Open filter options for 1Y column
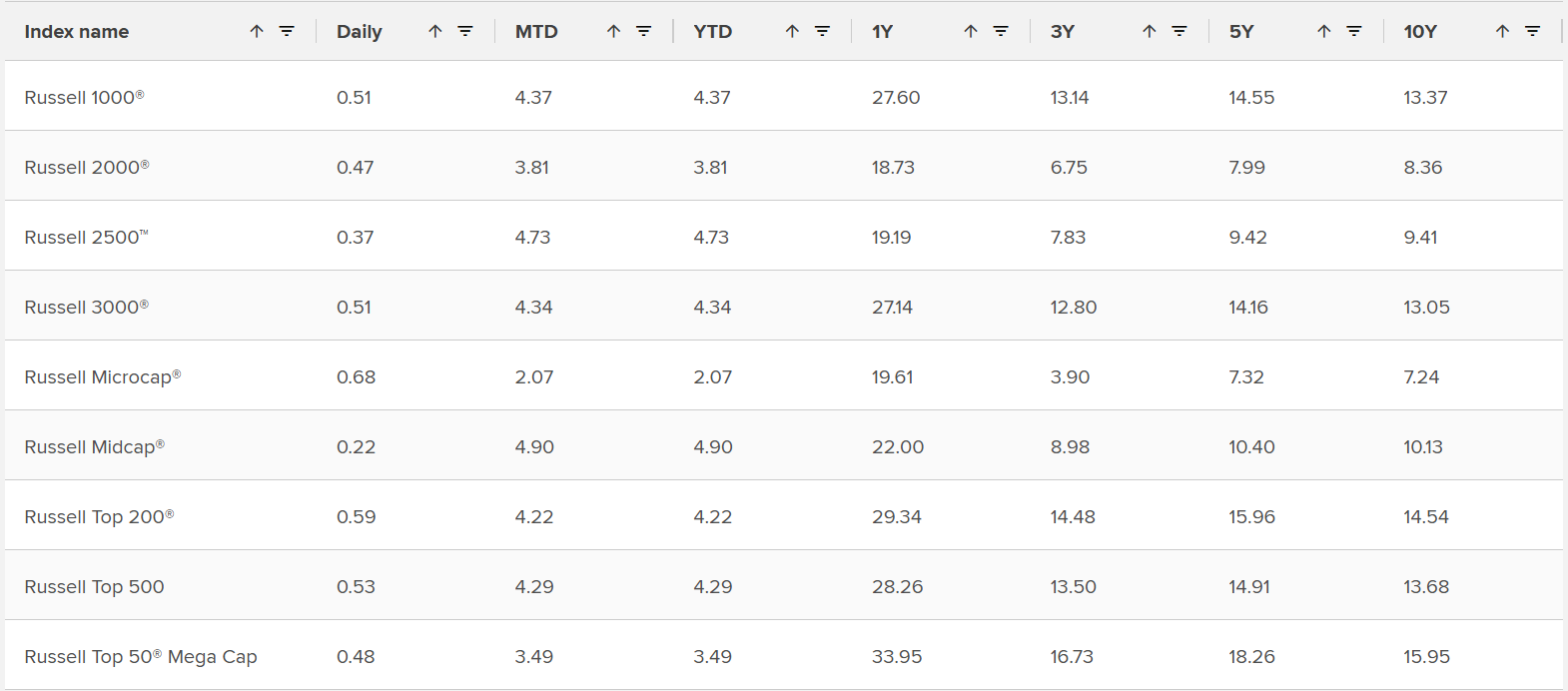 (1001, 32)
